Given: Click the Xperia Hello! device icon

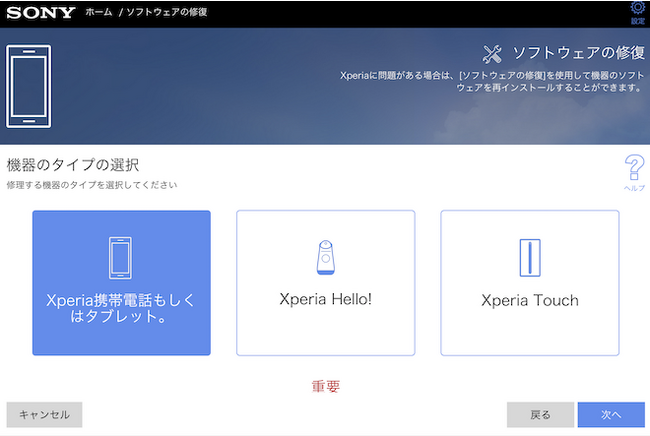Looking at the screenshot, I should click(x=325, y=257).
